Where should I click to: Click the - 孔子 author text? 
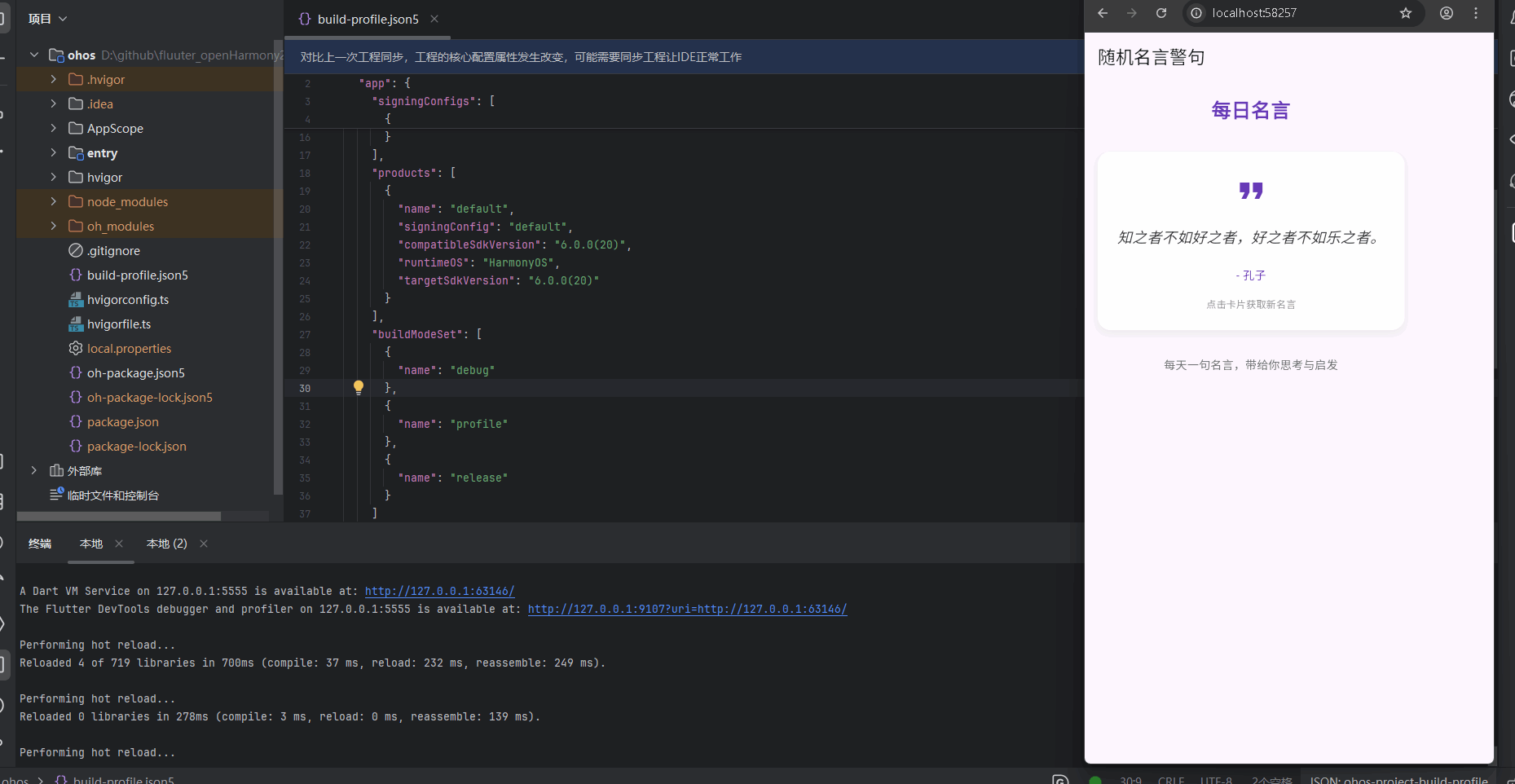[1251, 275]
